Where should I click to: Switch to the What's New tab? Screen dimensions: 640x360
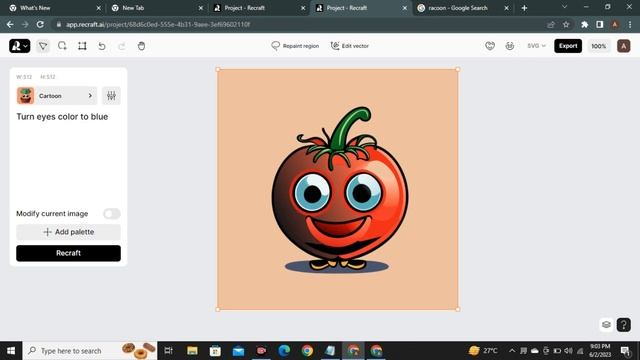53,8
